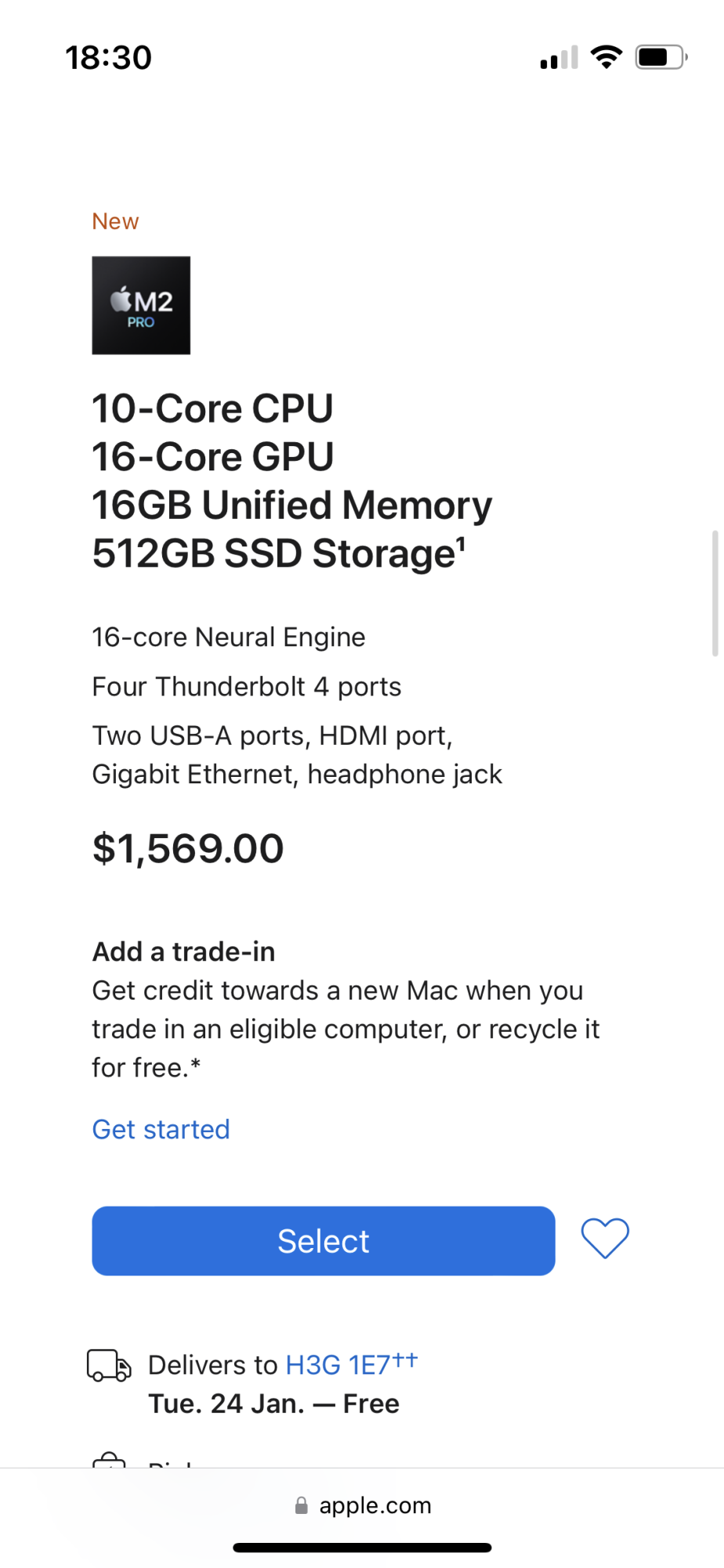Tap the cellular signal bars icon
This screenshot has height=1568, width=724.
coord(559,58)
